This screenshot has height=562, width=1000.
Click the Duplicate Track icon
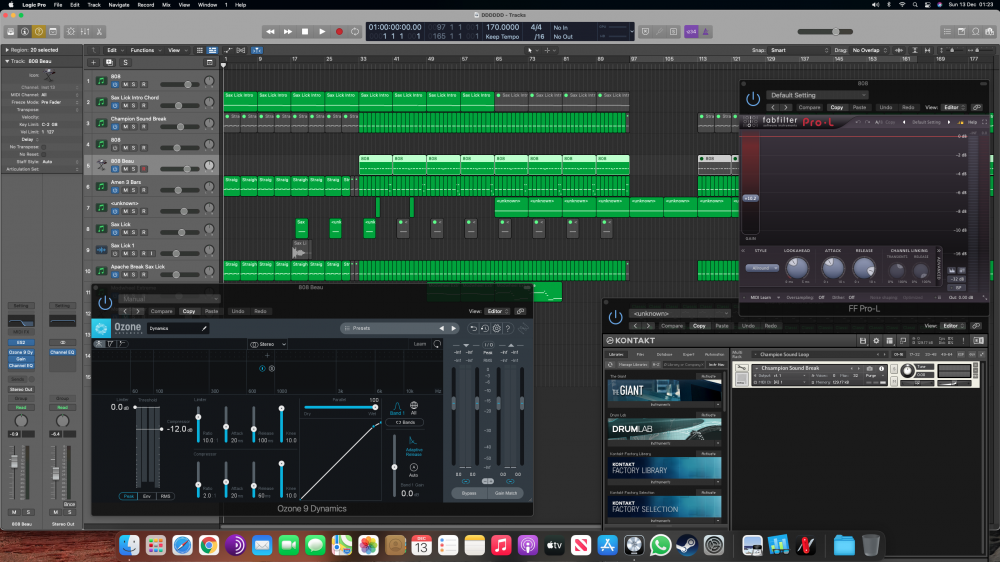(109, 63)
